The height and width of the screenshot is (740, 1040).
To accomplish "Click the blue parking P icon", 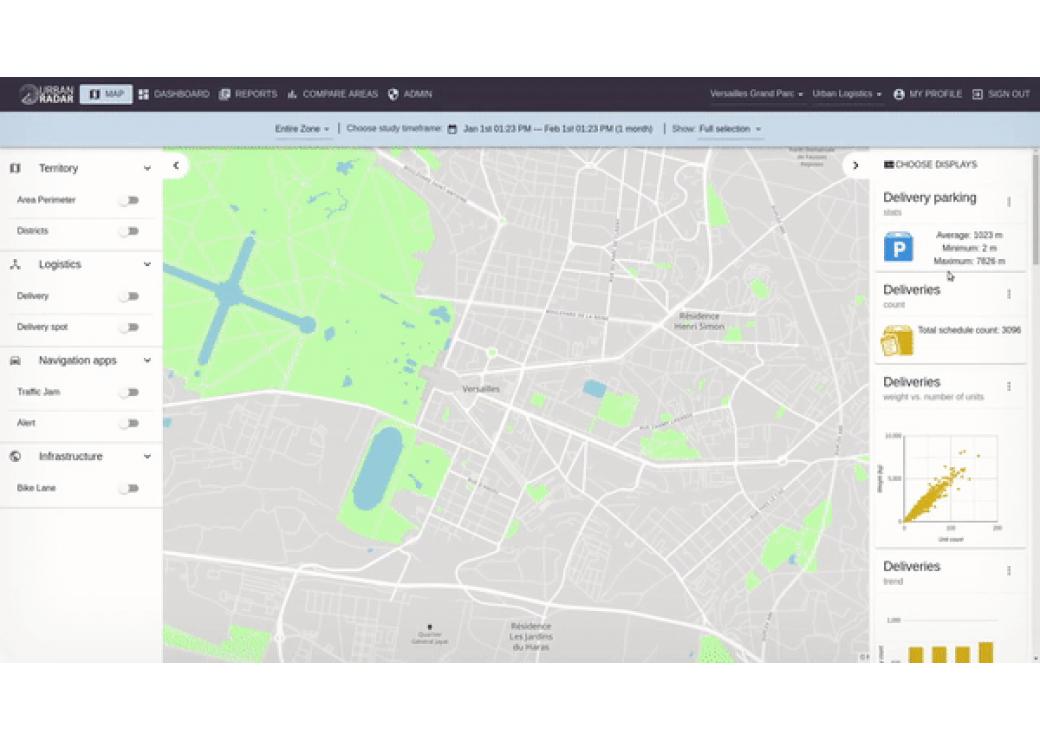I will (898, 247).
